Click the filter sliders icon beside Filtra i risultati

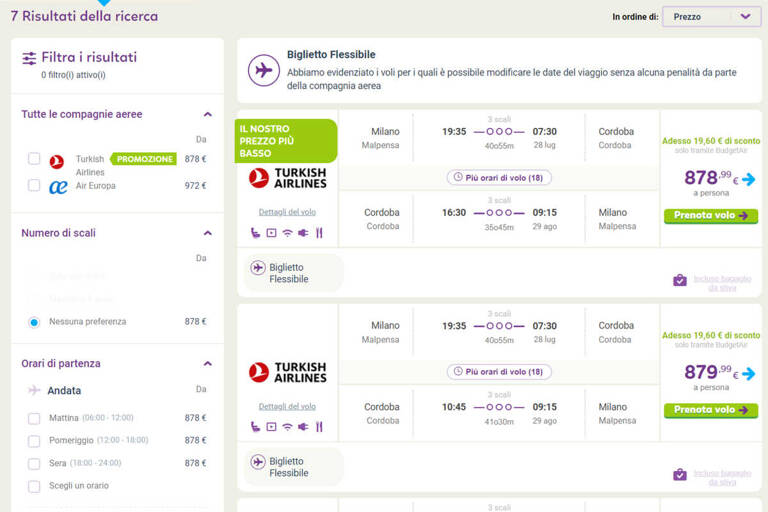29,58
